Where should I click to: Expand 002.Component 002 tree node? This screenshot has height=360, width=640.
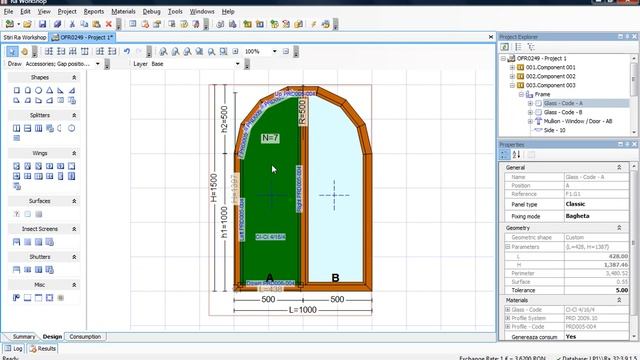pos(512,76)
